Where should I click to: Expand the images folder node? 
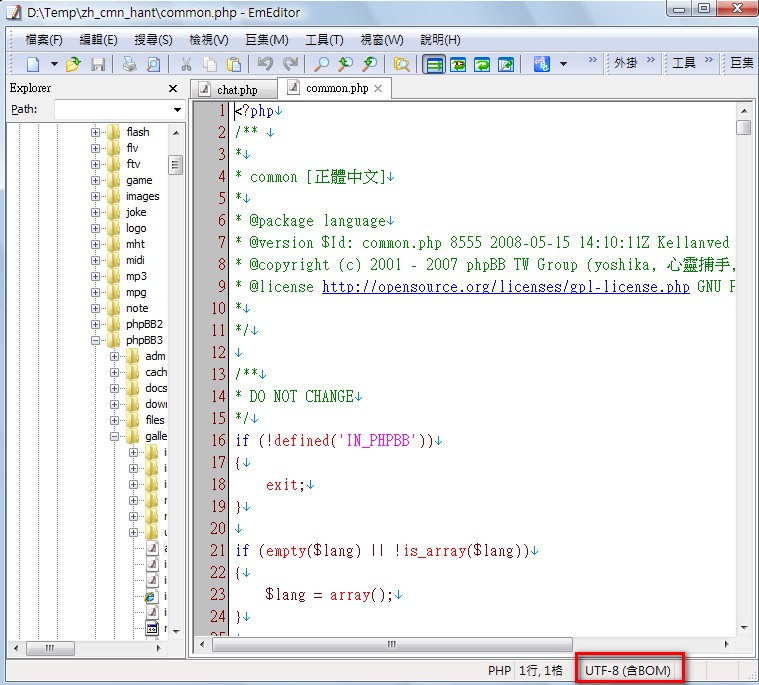point(95,197)
